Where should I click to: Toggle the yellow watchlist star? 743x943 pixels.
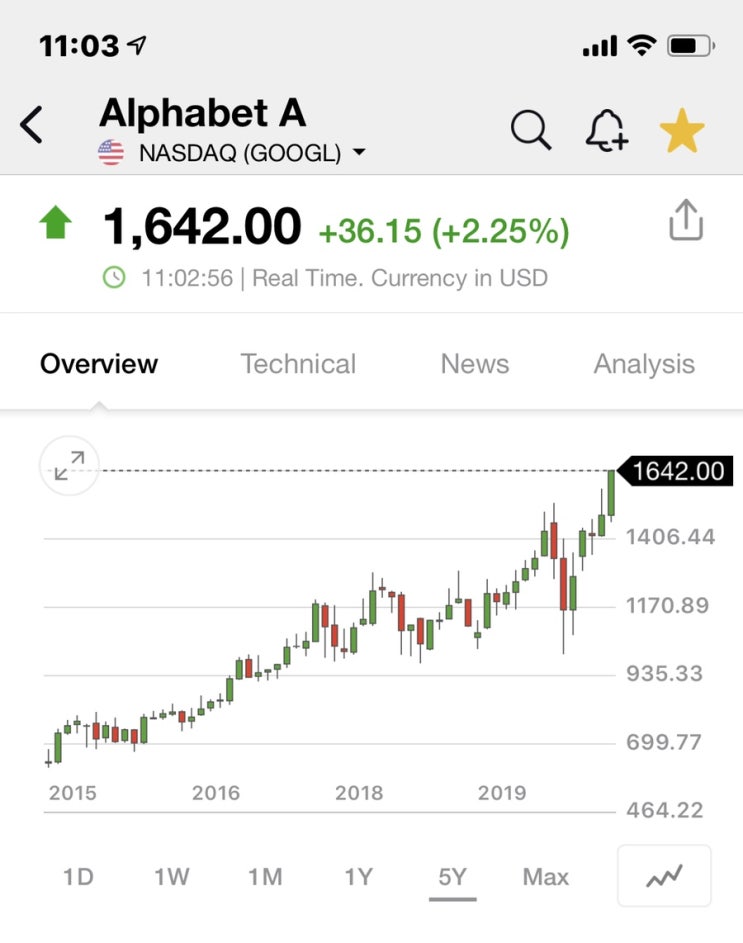point(682,130)
